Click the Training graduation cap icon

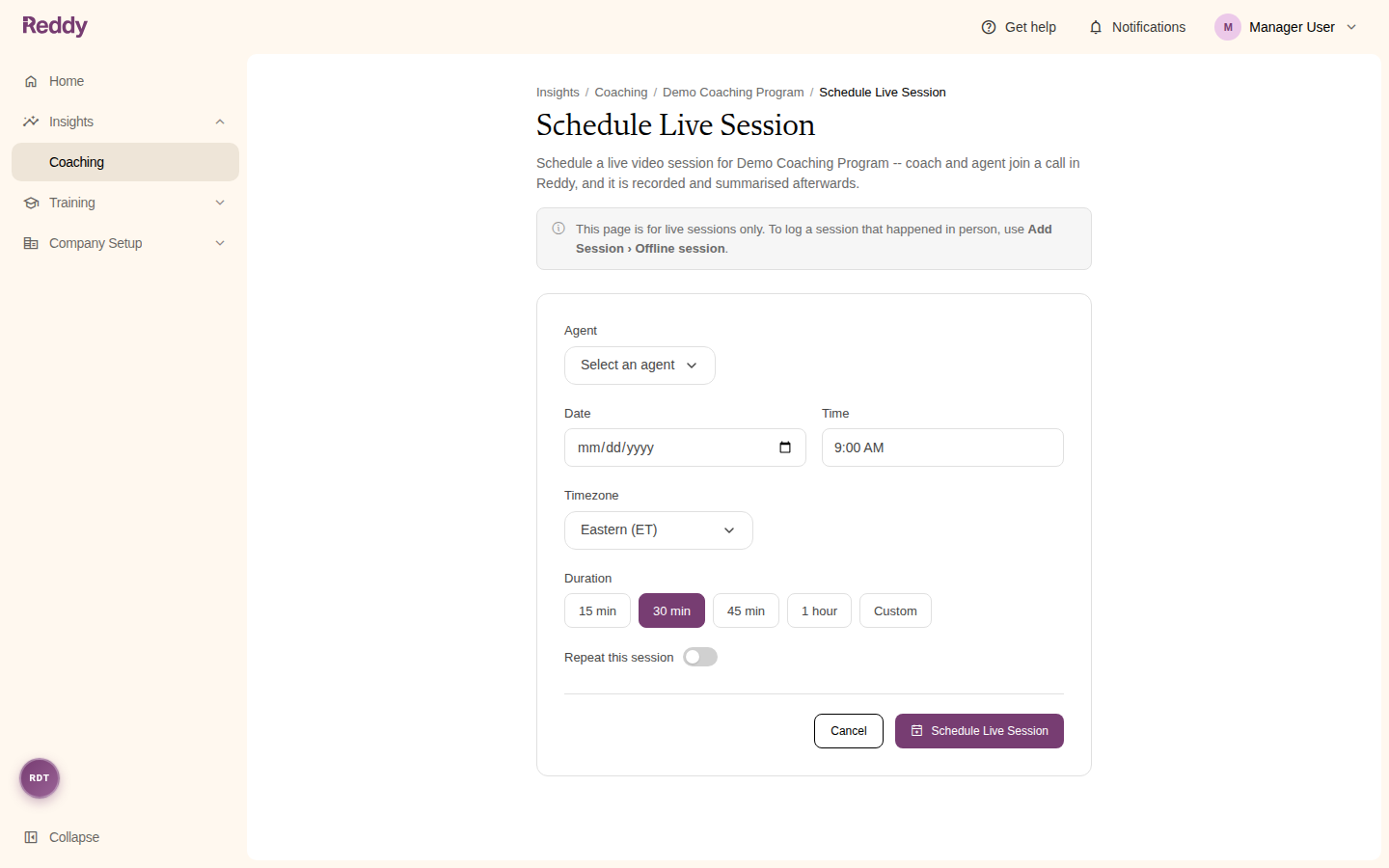[31, 203]
